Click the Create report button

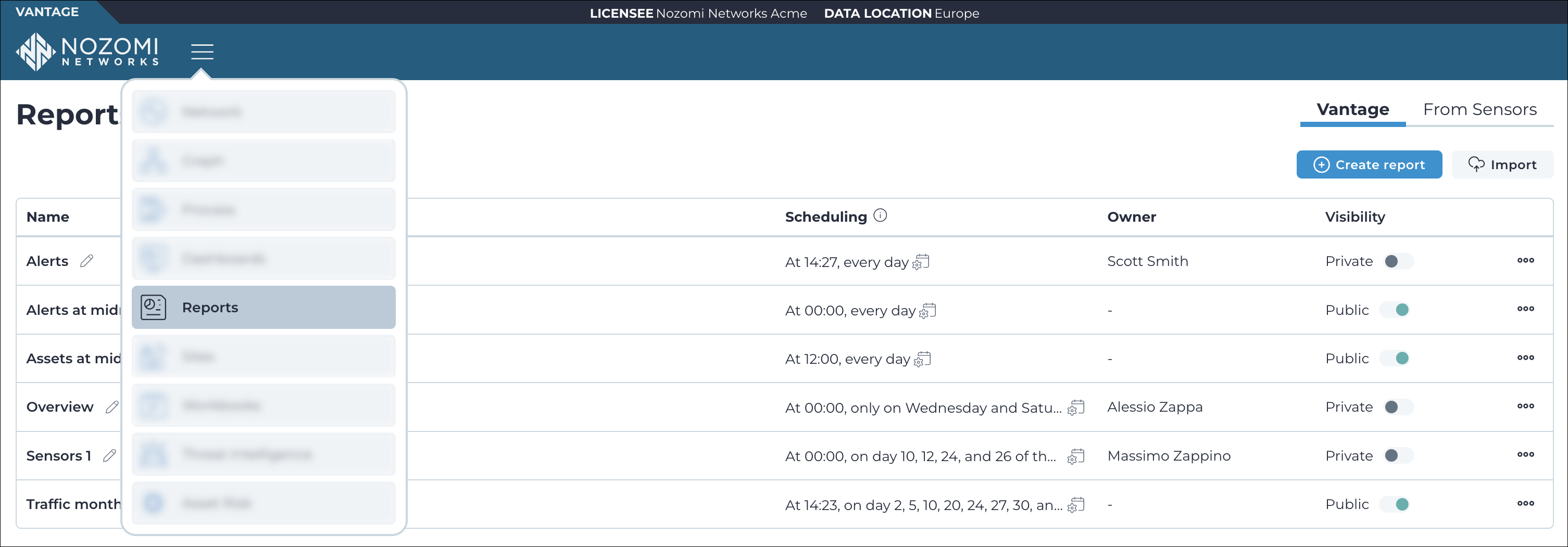point(1369,164)
